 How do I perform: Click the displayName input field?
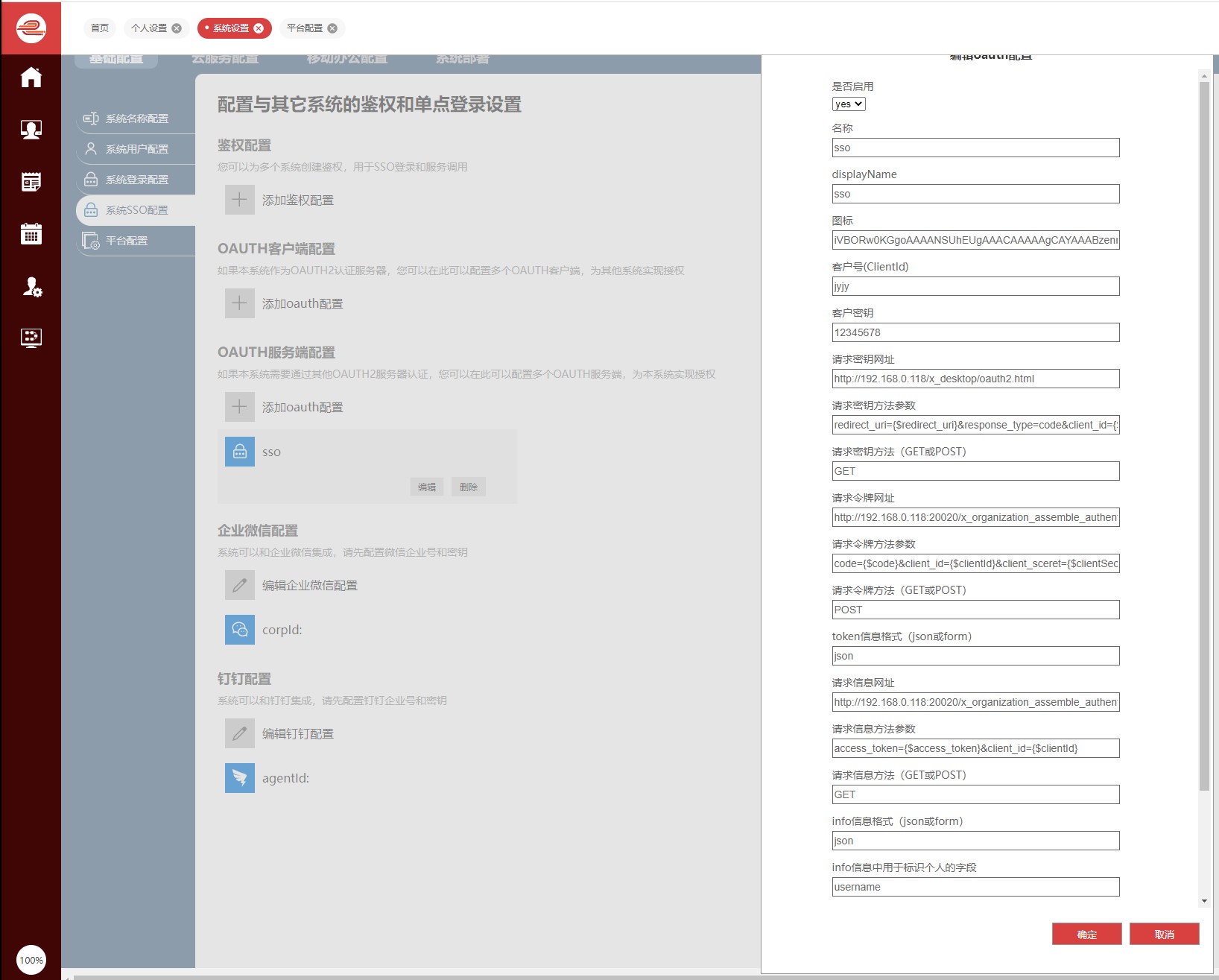click(975, 194)
